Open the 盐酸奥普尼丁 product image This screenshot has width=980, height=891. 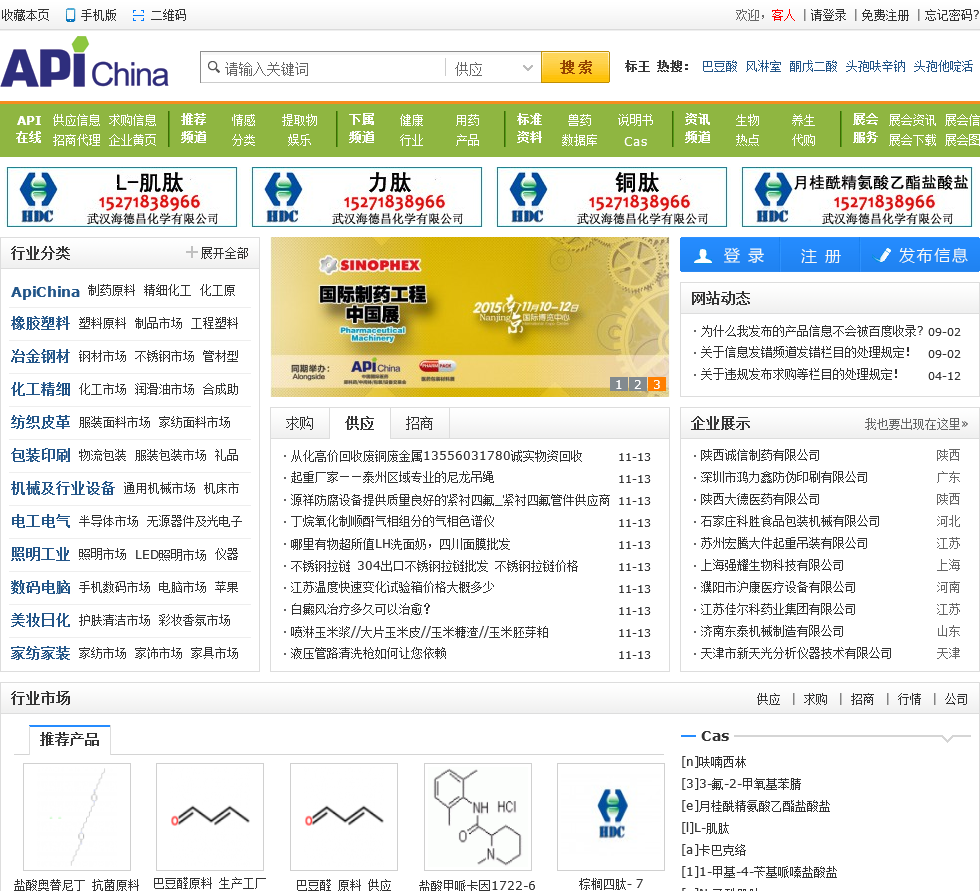(77, 817)
